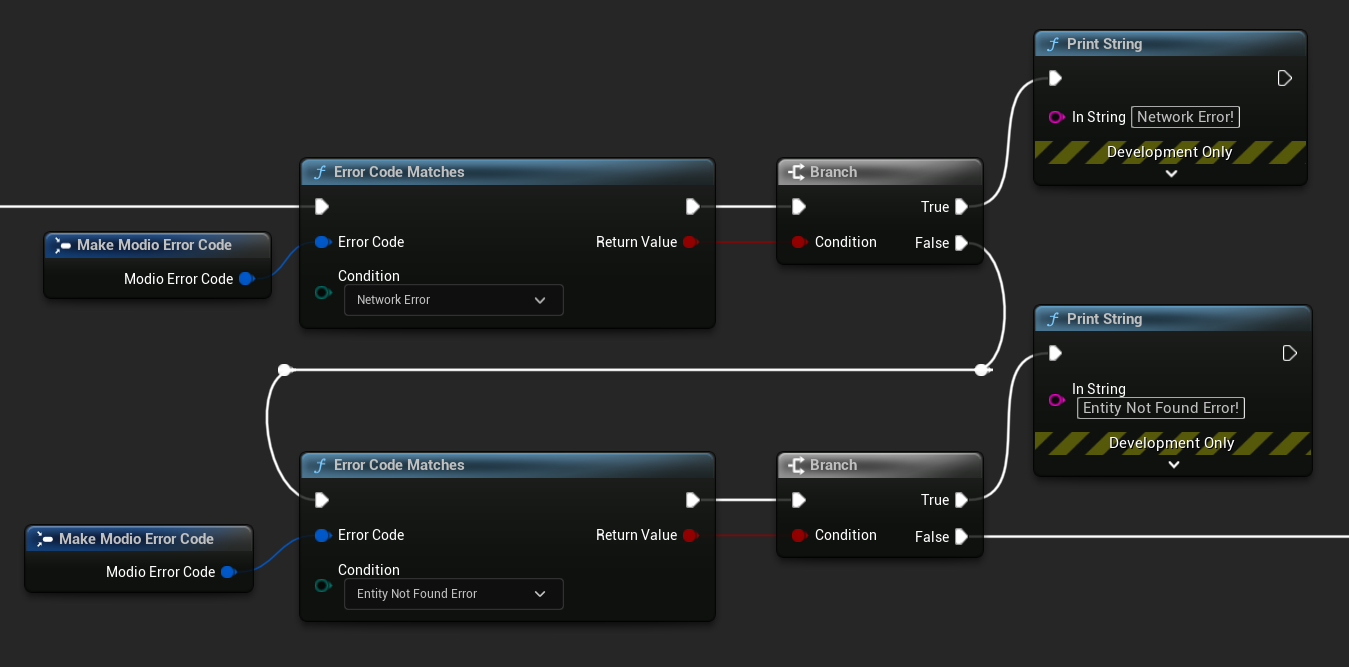
Task: Click the Modio Error Code output pin on upper Make node
Action: [x=246, y=279]
